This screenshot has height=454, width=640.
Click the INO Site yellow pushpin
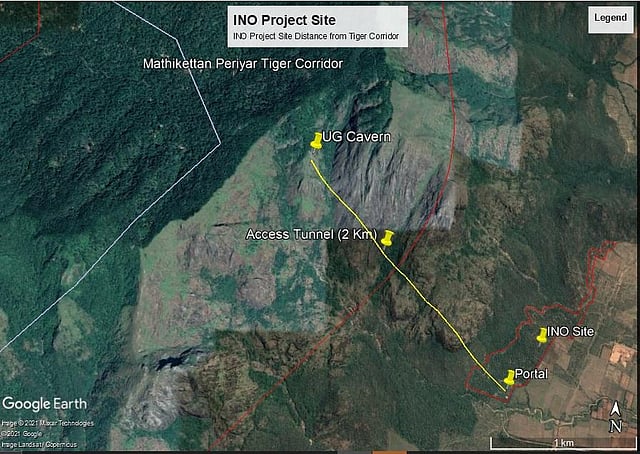pyautogui.click(x=542, y=335)
